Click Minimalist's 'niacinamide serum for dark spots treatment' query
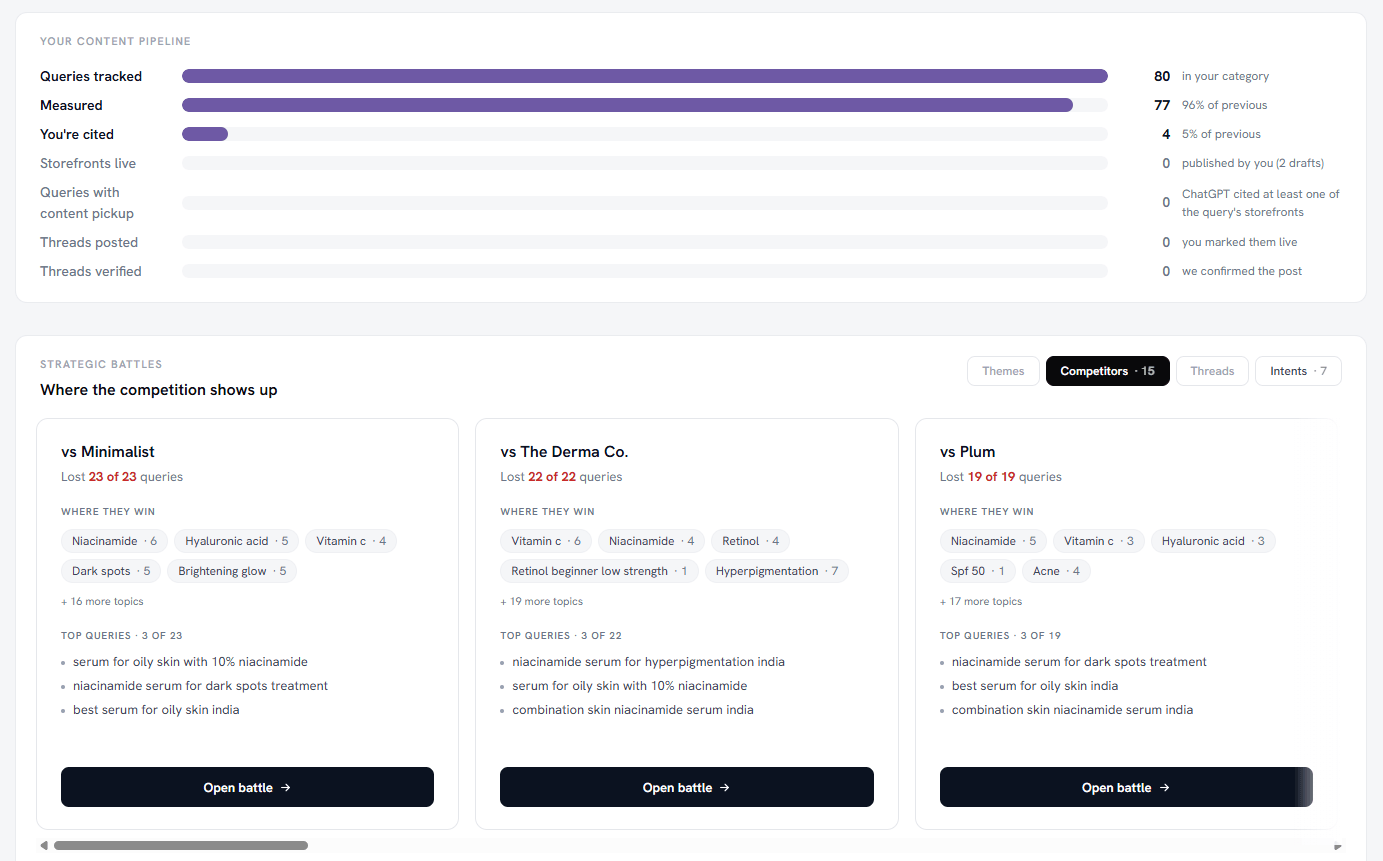The image size is (1383, 861). click(200, 686)
